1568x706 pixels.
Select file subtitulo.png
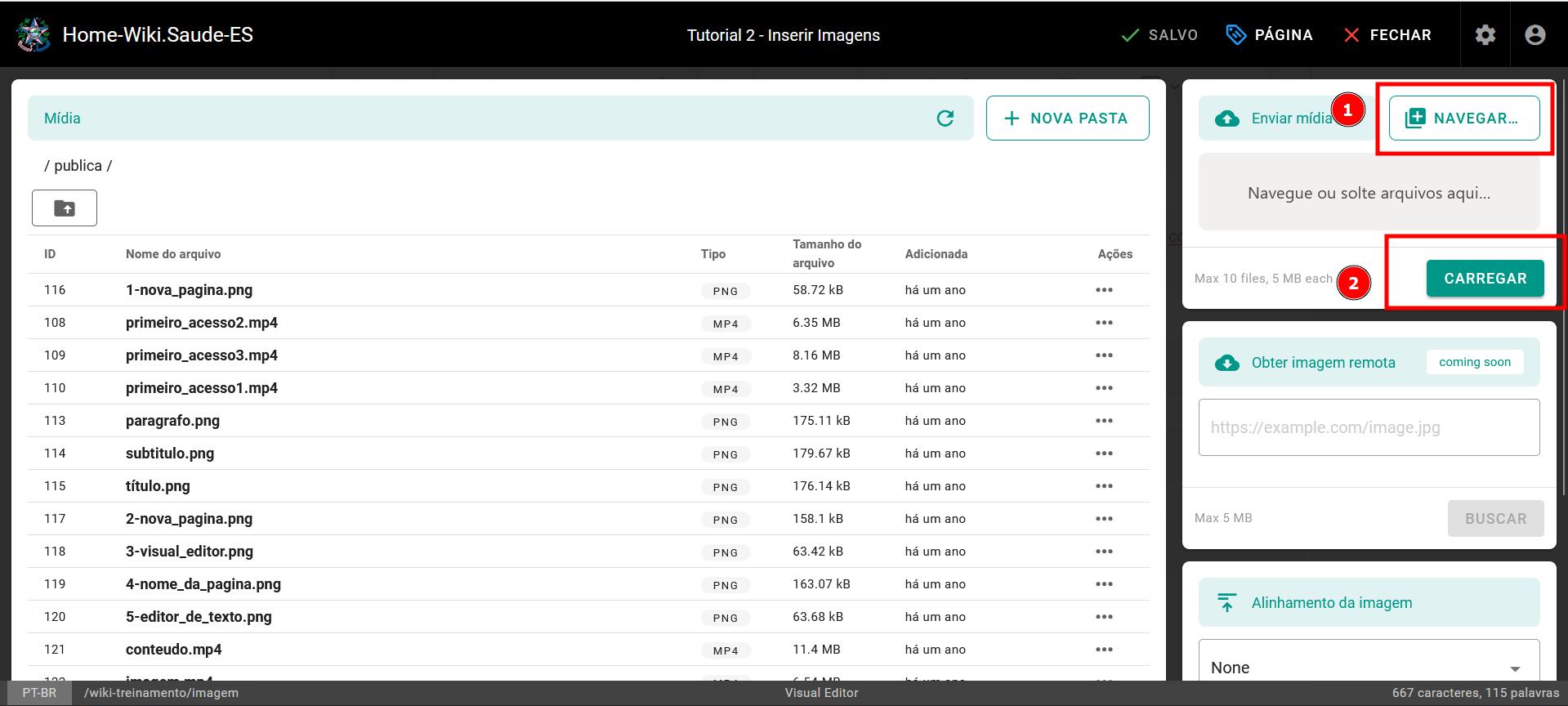pos(170,454)
